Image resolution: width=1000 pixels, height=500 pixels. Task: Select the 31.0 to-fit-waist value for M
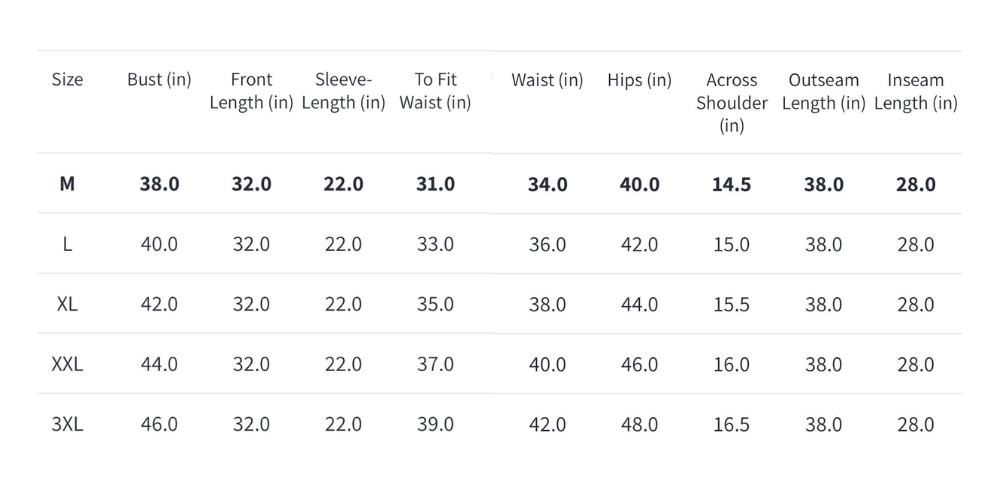435,184
